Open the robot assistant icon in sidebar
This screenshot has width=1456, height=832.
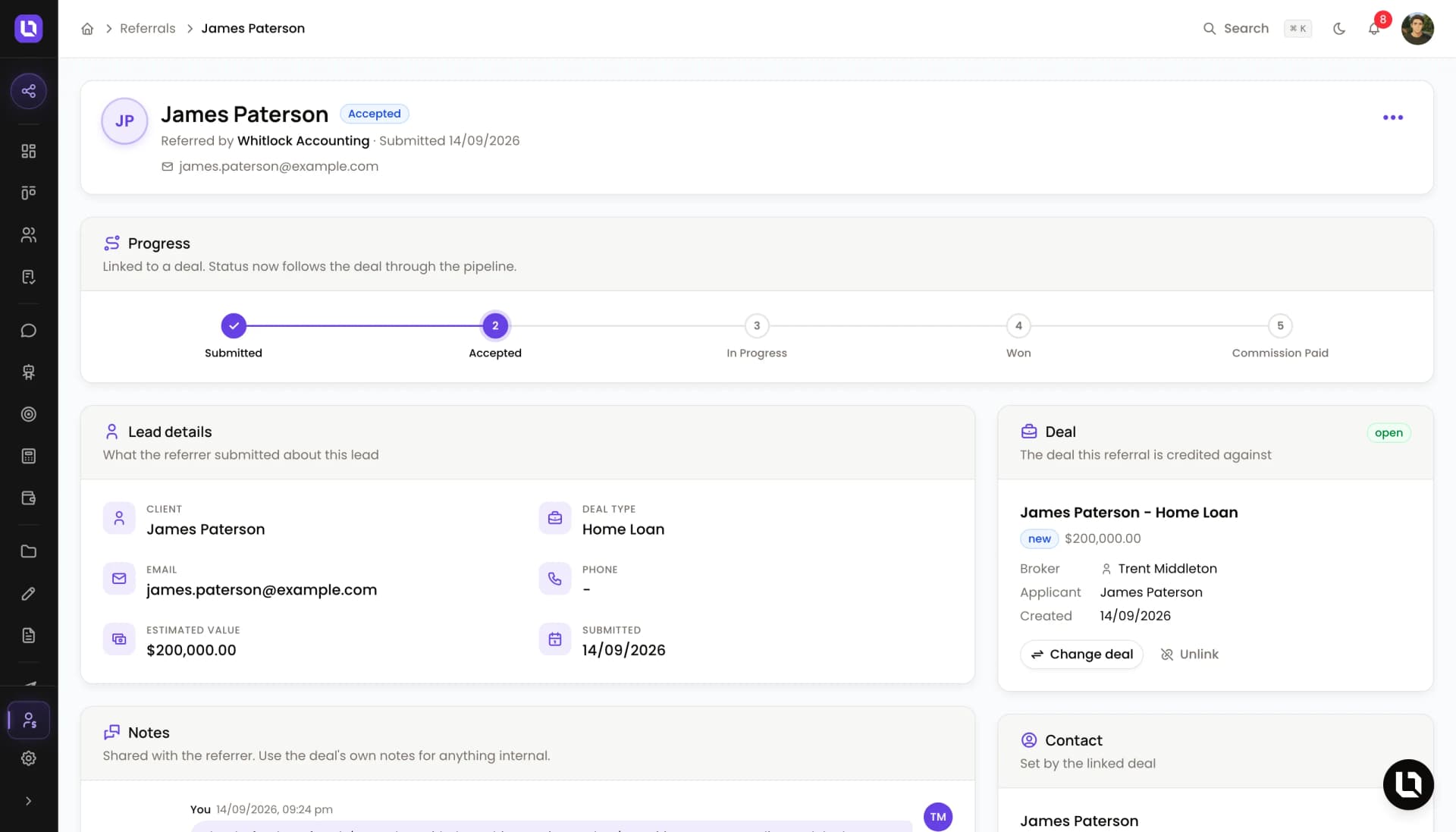29,372
